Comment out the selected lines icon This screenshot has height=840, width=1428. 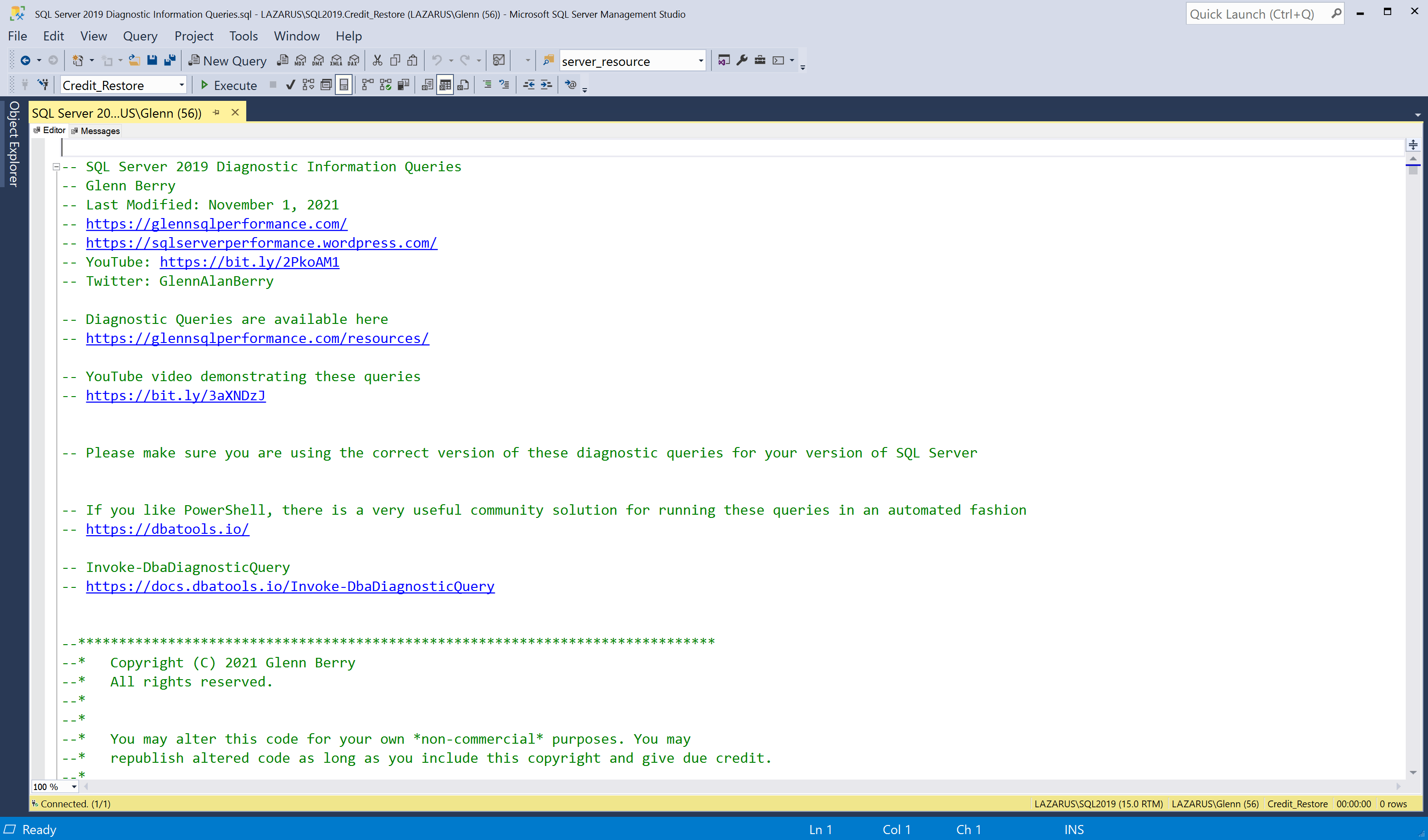[x=487, y=85]
